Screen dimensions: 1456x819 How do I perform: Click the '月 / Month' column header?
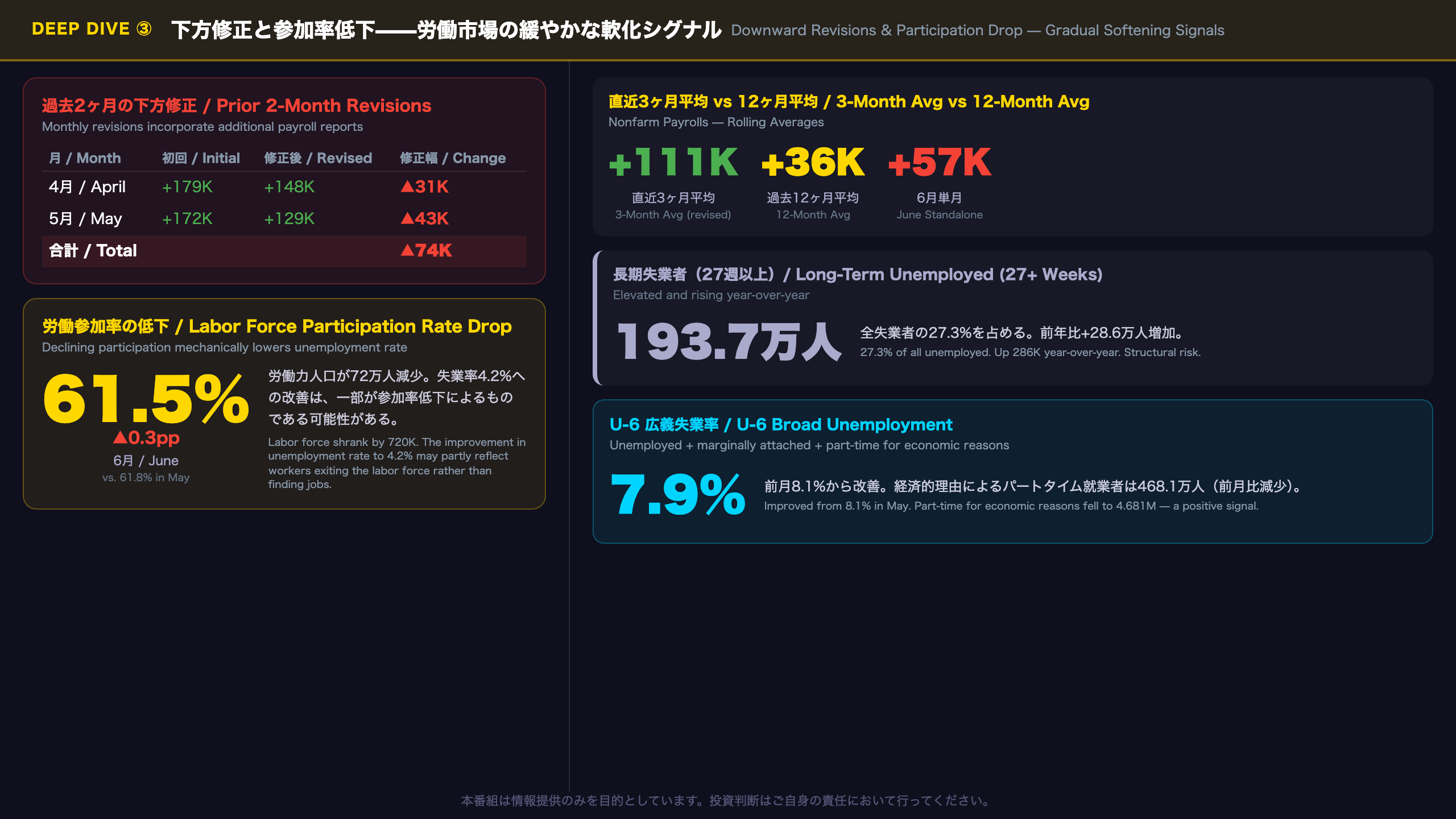pos(85,158)
